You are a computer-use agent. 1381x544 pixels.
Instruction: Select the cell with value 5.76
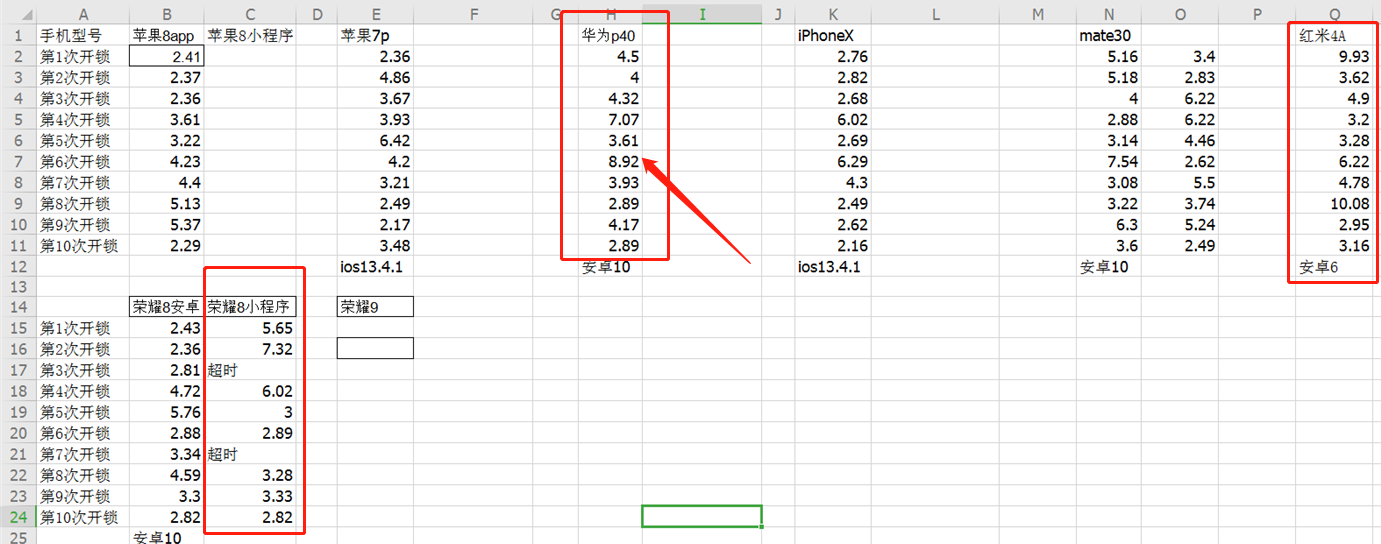167,412
